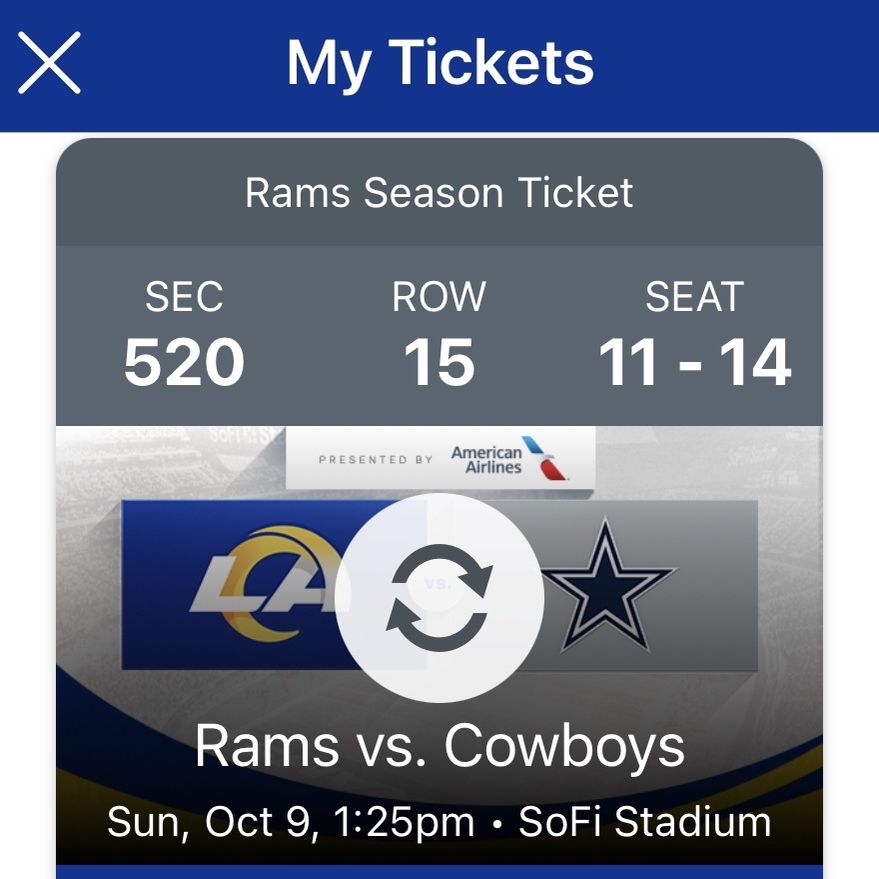The image size is (879, 879).
Task: Tap the My Tickets header title
Action: (440, 63)
